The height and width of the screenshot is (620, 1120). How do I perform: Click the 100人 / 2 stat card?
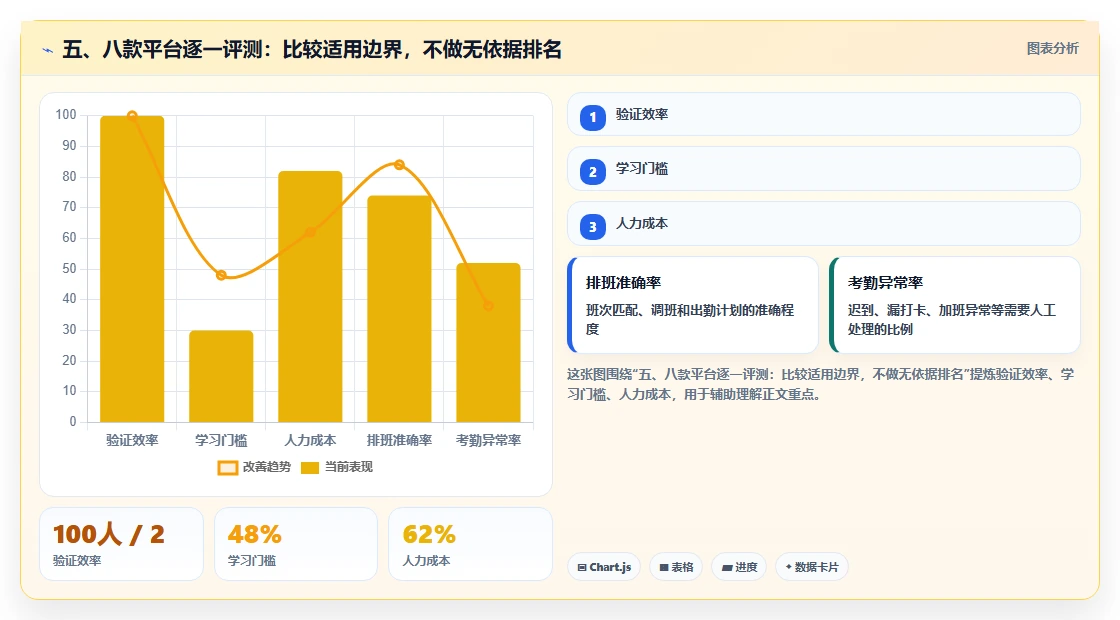[x=121, y=544]
